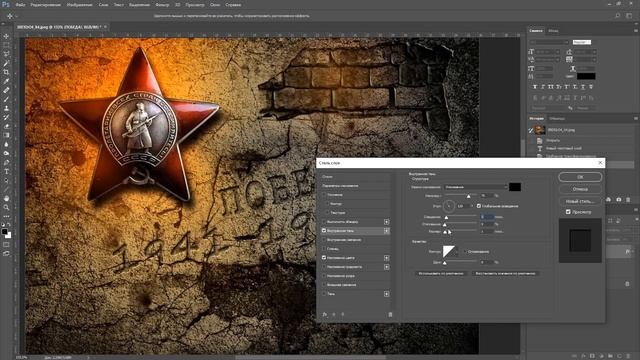
Task: Click Использовать по умолчанию button
Action: 441,273
